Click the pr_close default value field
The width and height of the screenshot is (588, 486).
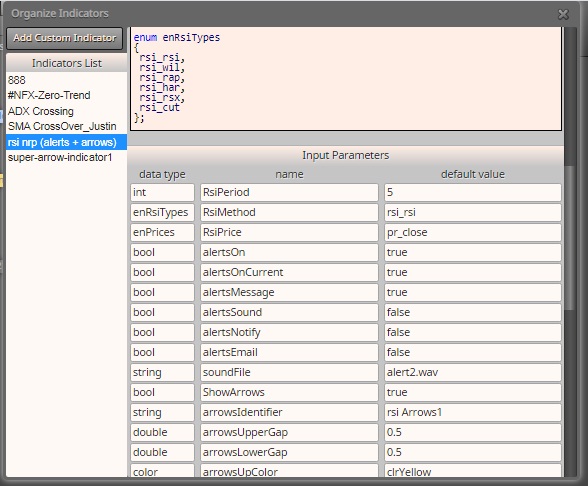click(x=472, y=232)
